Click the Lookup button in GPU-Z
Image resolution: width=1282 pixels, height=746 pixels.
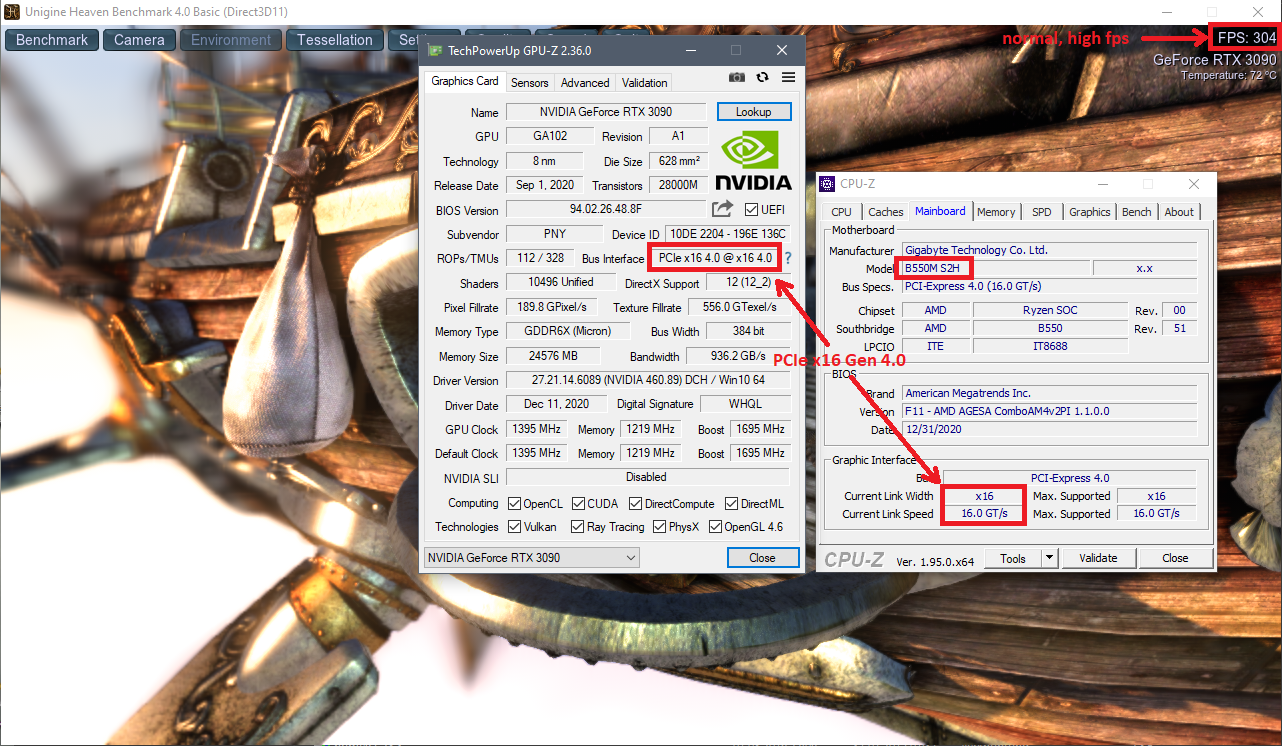[x=753, y=111]
